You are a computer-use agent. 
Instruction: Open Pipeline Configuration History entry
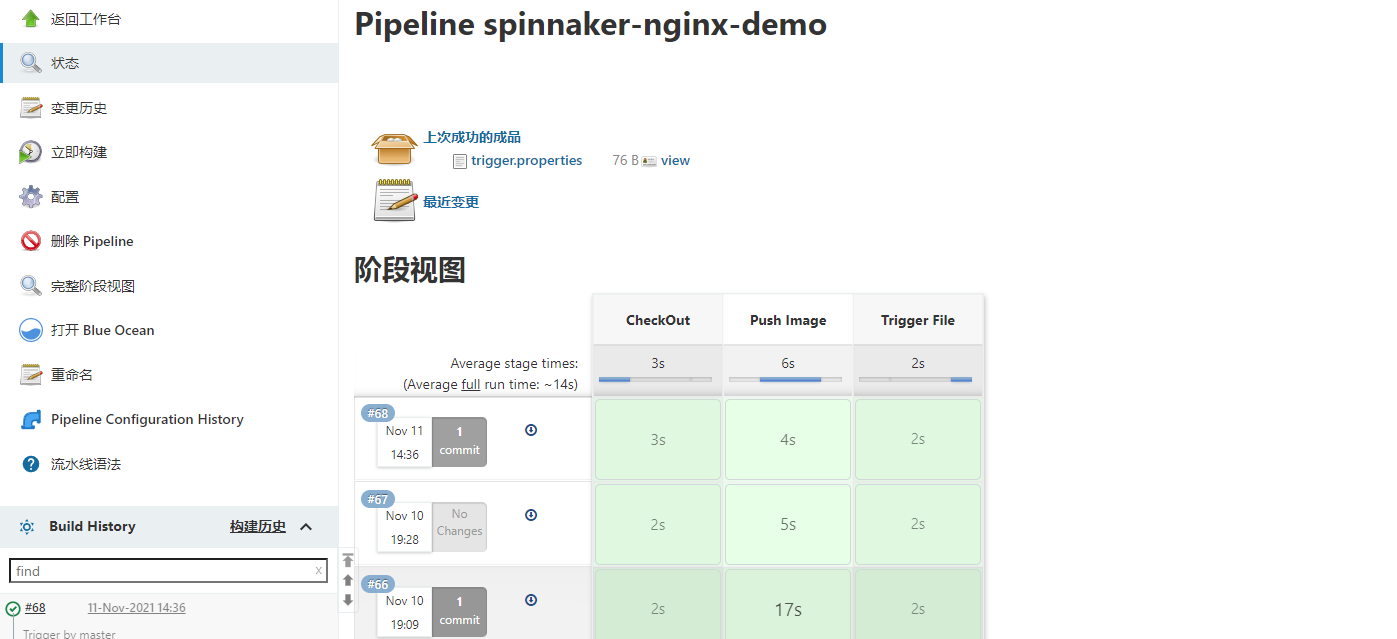(147, 419)
